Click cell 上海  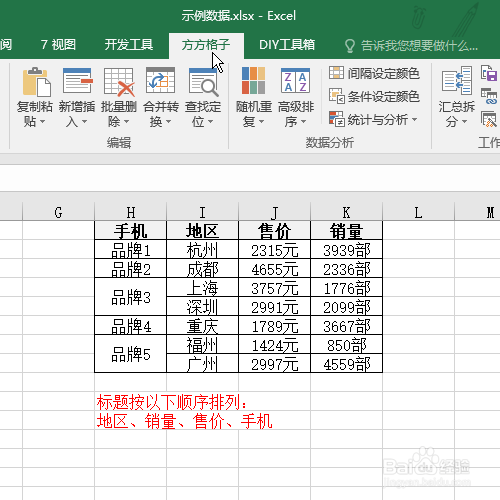click(x=202, y=287)
